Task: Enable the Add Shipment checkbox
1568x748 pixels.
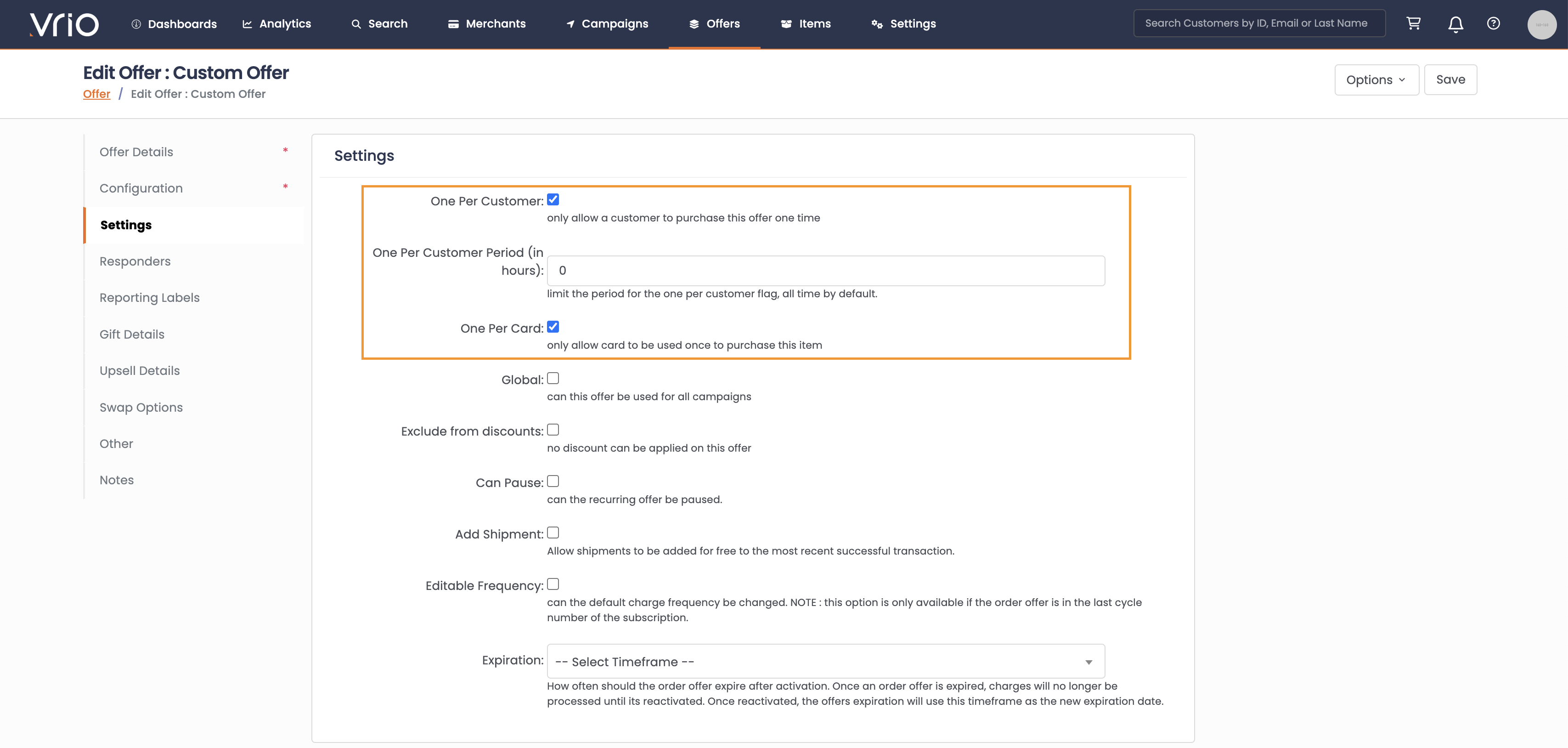Action: pos(553,533)
